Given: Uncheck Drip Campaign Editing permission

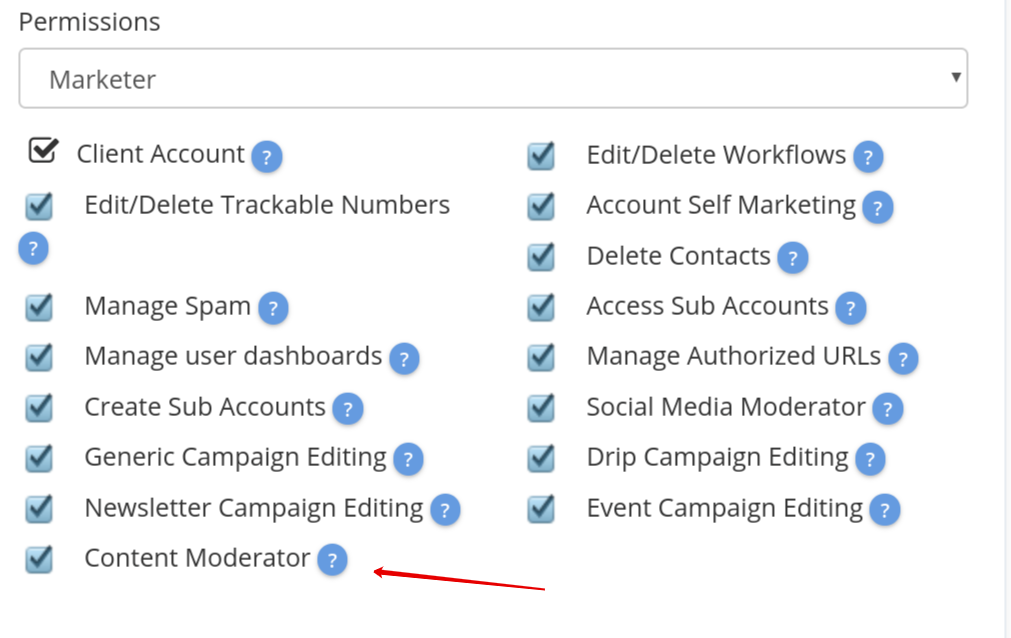Looking at the screenshot, I should 541,458.
